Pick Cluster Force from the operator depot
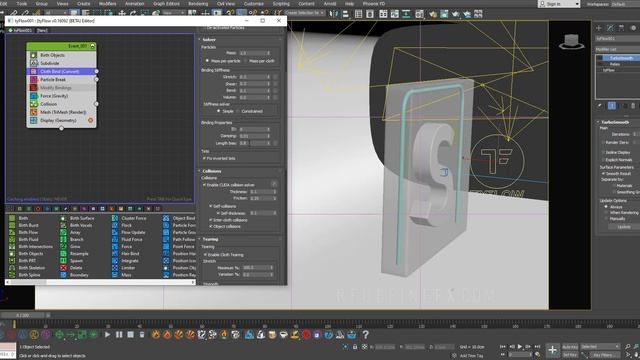Screen dimensions: 640x360 click(133, 218)
